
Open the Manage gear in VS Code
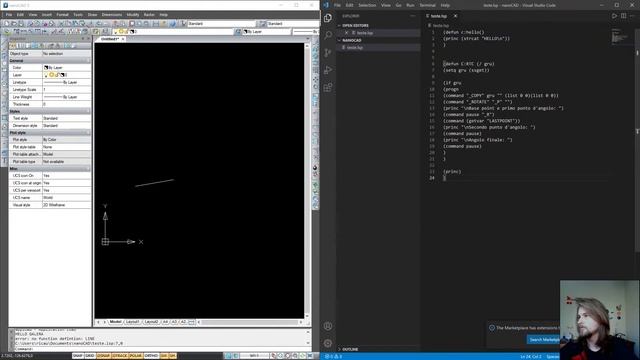pyautogui.click(x=328, y=343)
